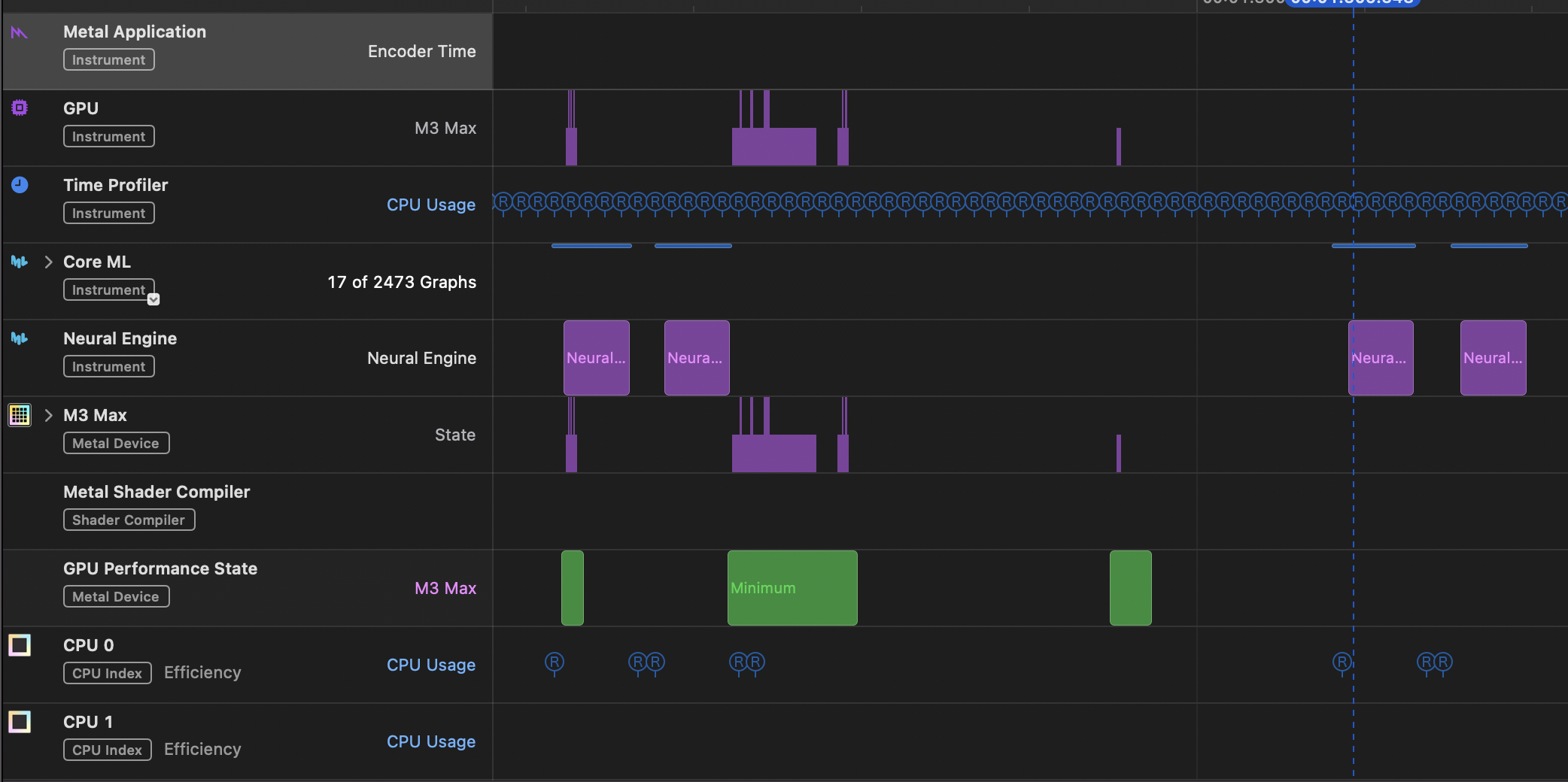Click the CPU 1 square icon
This screenshot has width=1568, height=782.
(x=20, y=722)
